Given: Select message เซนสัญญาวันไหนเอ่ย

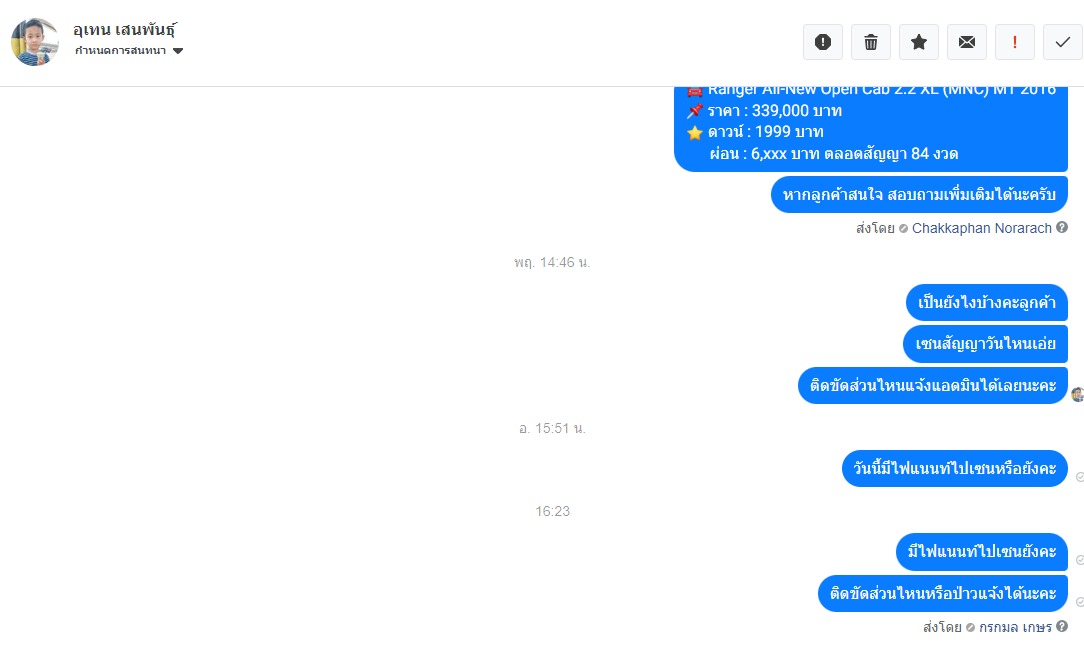Looking at the screenshot, I should click(985, 344).
